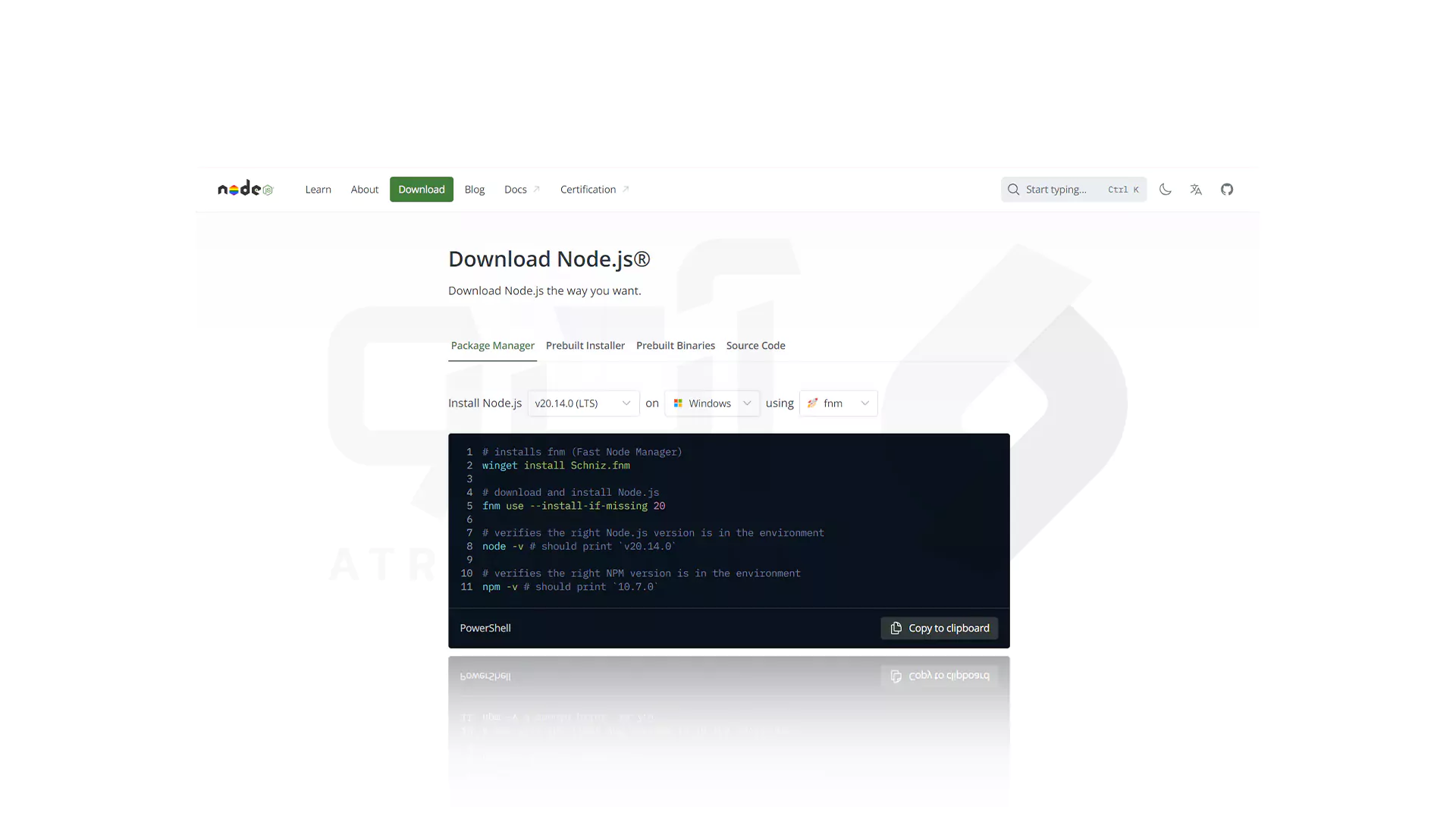The image size is (1456, 819).
Task: Click the external arrow next to Docs
Action: pyautogui.click(x=537, y=189)
